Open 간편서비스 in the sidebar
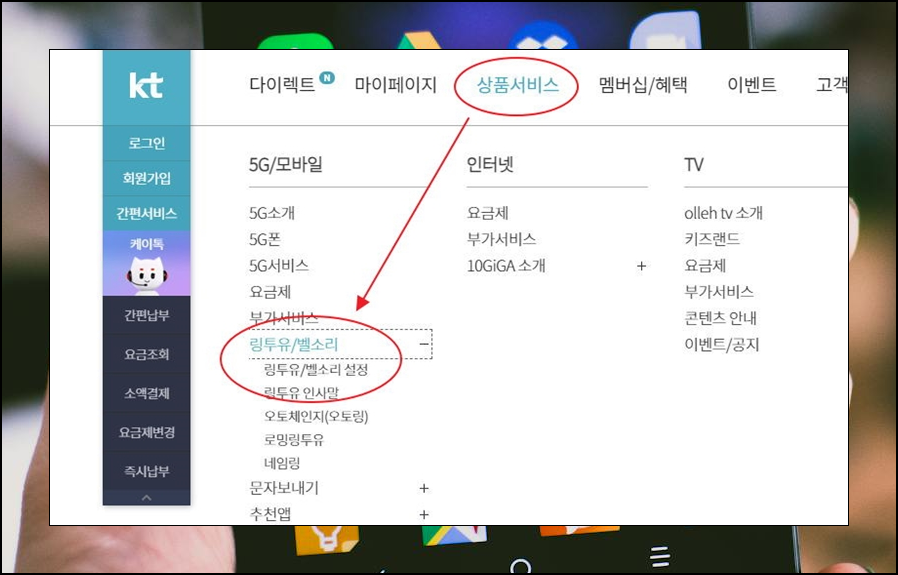This screenshot has height=575, width=898. tap(147, 213)
